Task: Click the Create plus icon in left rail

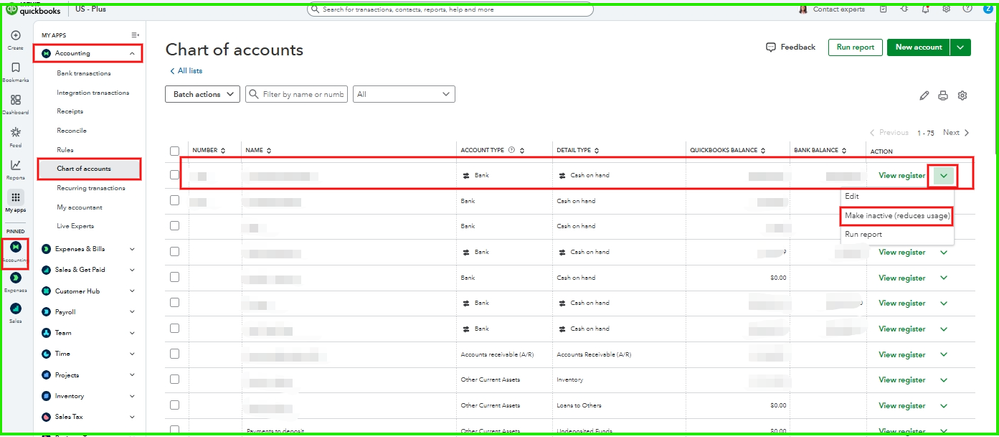Action: point(16,36)
